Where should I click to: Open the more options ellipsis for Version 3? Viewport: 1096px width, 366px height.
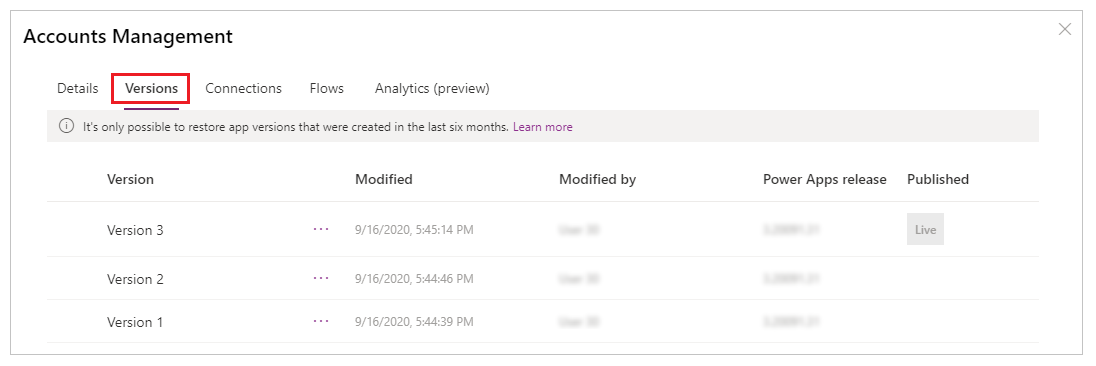click(x=321, y=229)
